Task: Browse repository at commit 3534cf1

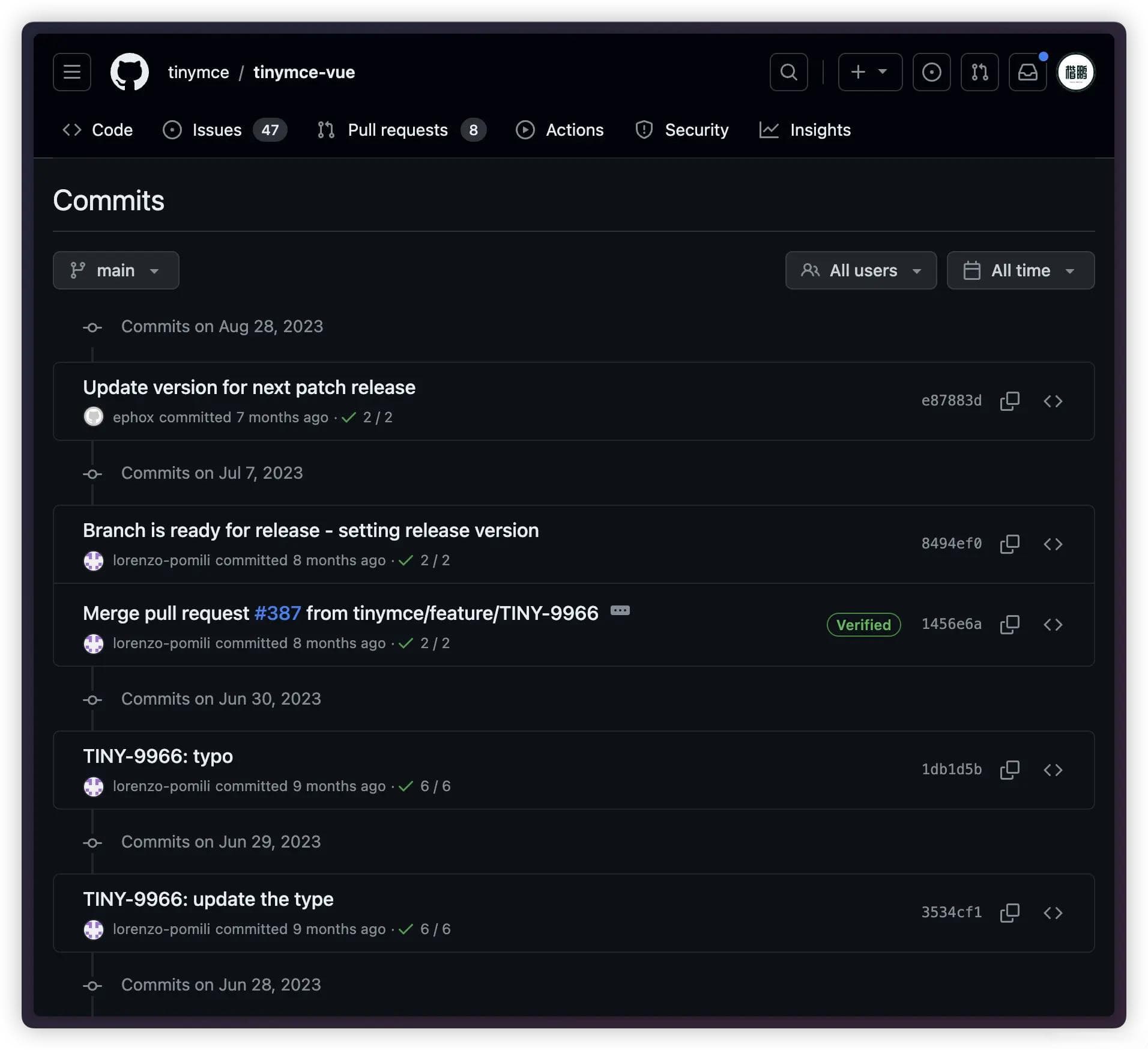Action: (x=1053, y=912)
